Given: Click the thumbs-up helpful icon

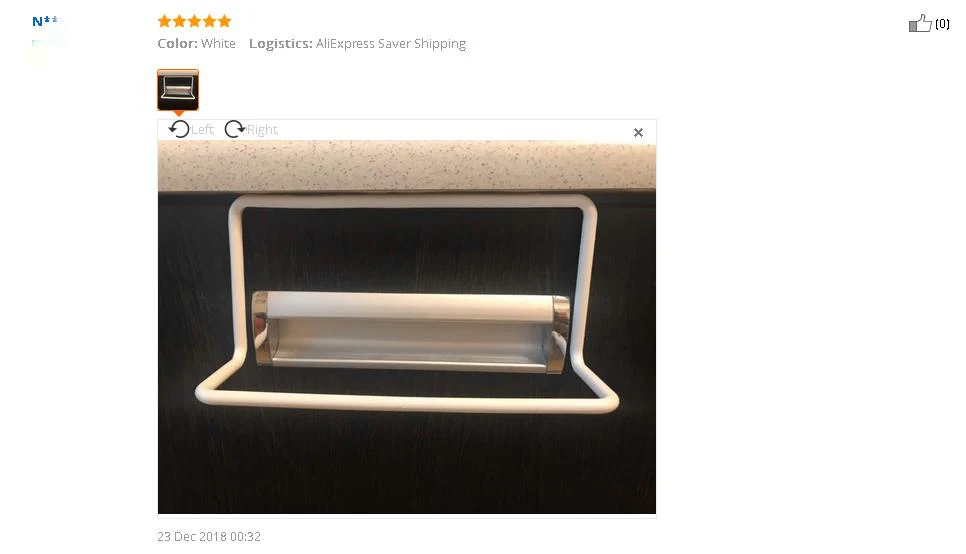Looking at the screenshot, I should [x=920, y=23].
